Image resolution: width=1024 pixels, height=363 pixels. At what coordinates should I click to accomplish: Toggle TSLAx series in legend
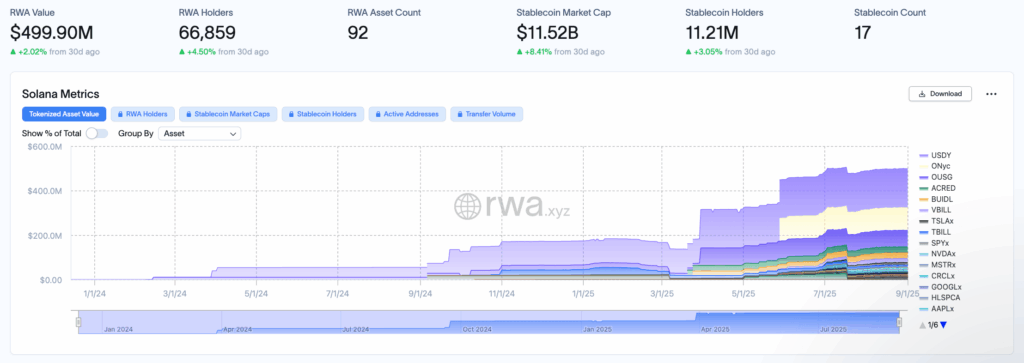[936, 221]
